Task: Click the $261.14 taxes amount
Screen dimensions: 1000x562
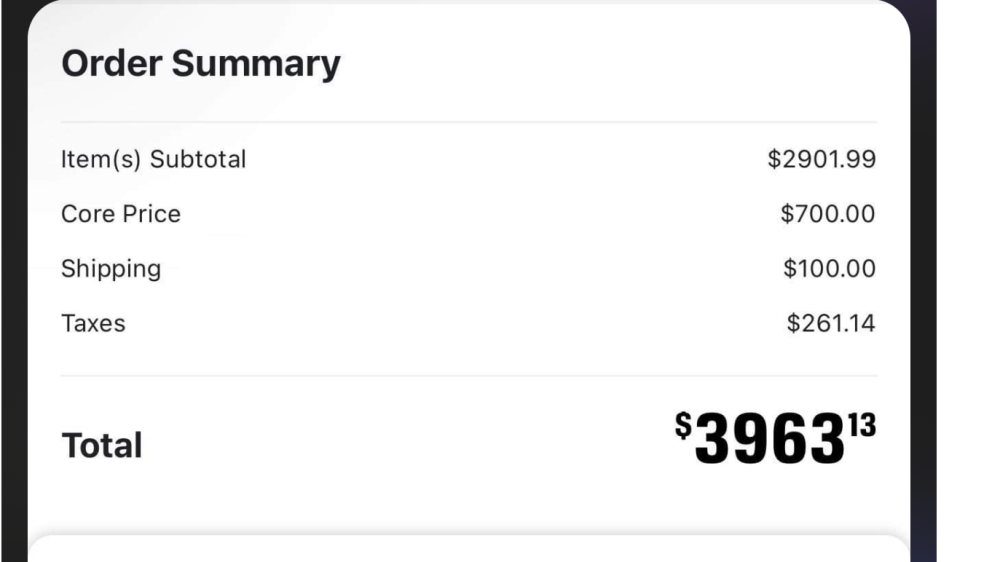Action: (x=830, y=324)
